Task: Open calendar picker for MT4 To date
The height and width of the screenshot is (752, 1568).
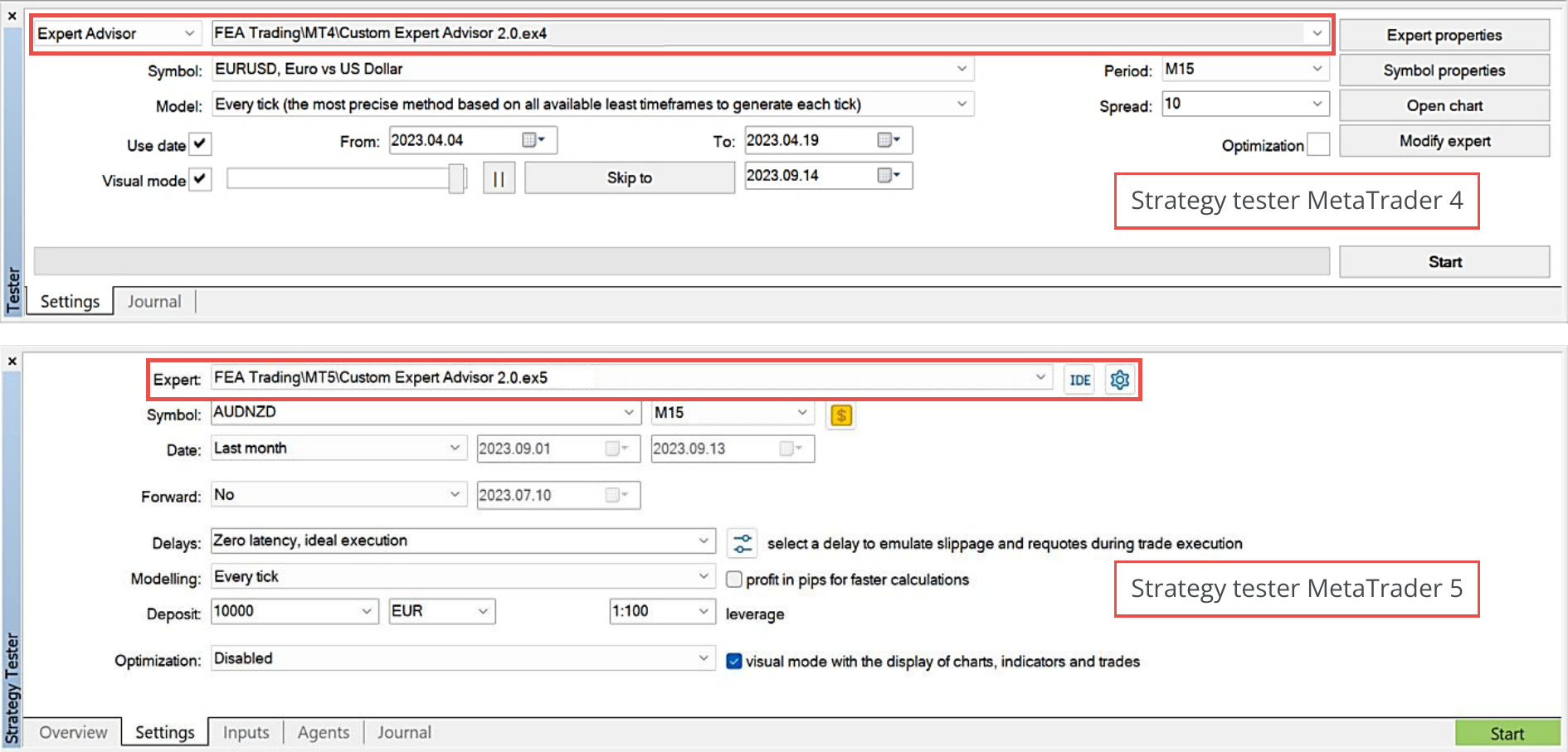Action: [889, 140]
